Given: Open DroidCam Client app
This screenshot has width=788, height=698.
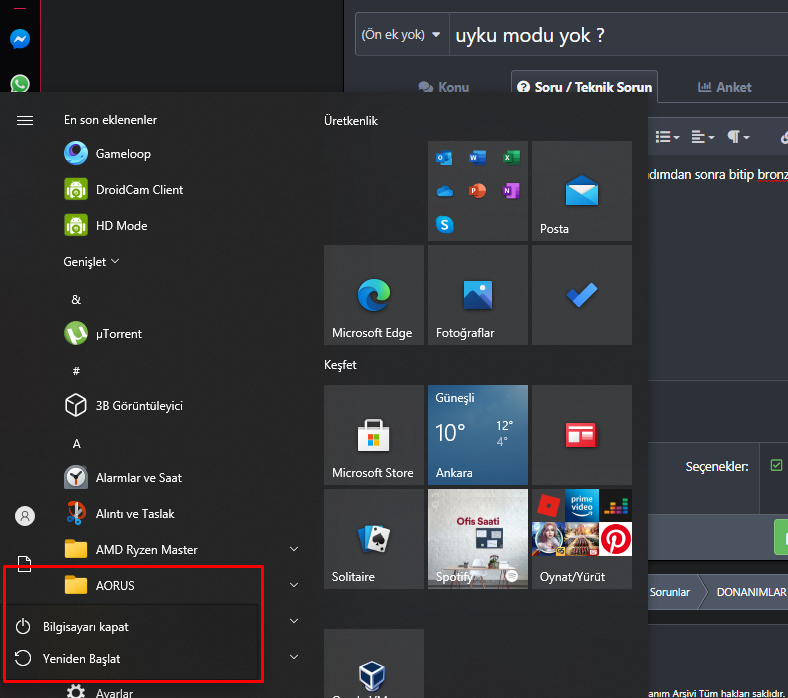Looking at the screenshot, I should click(x=123, y=189).
